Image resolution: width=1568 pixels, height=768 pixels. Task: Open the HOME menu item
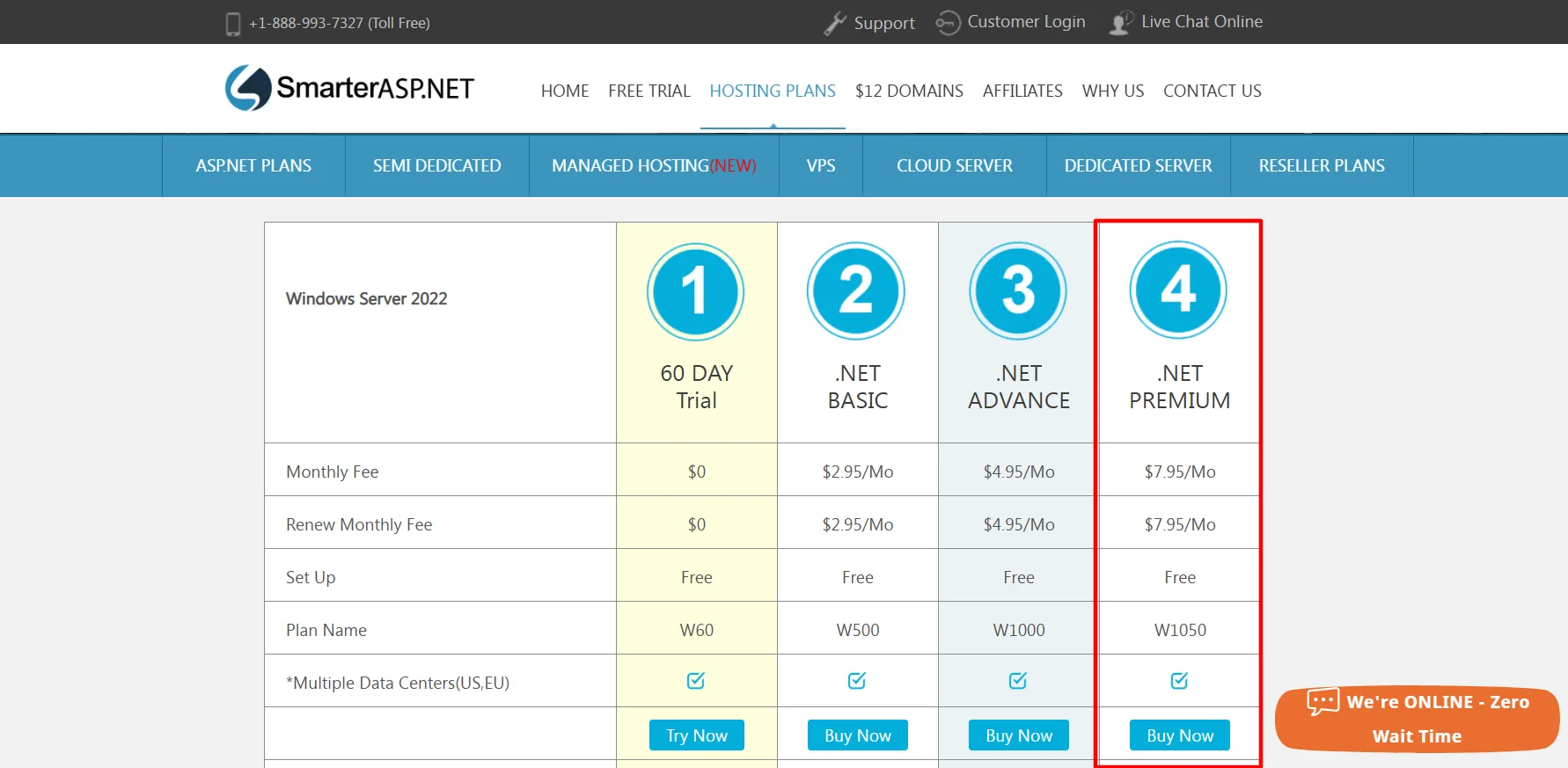[565, 91]
